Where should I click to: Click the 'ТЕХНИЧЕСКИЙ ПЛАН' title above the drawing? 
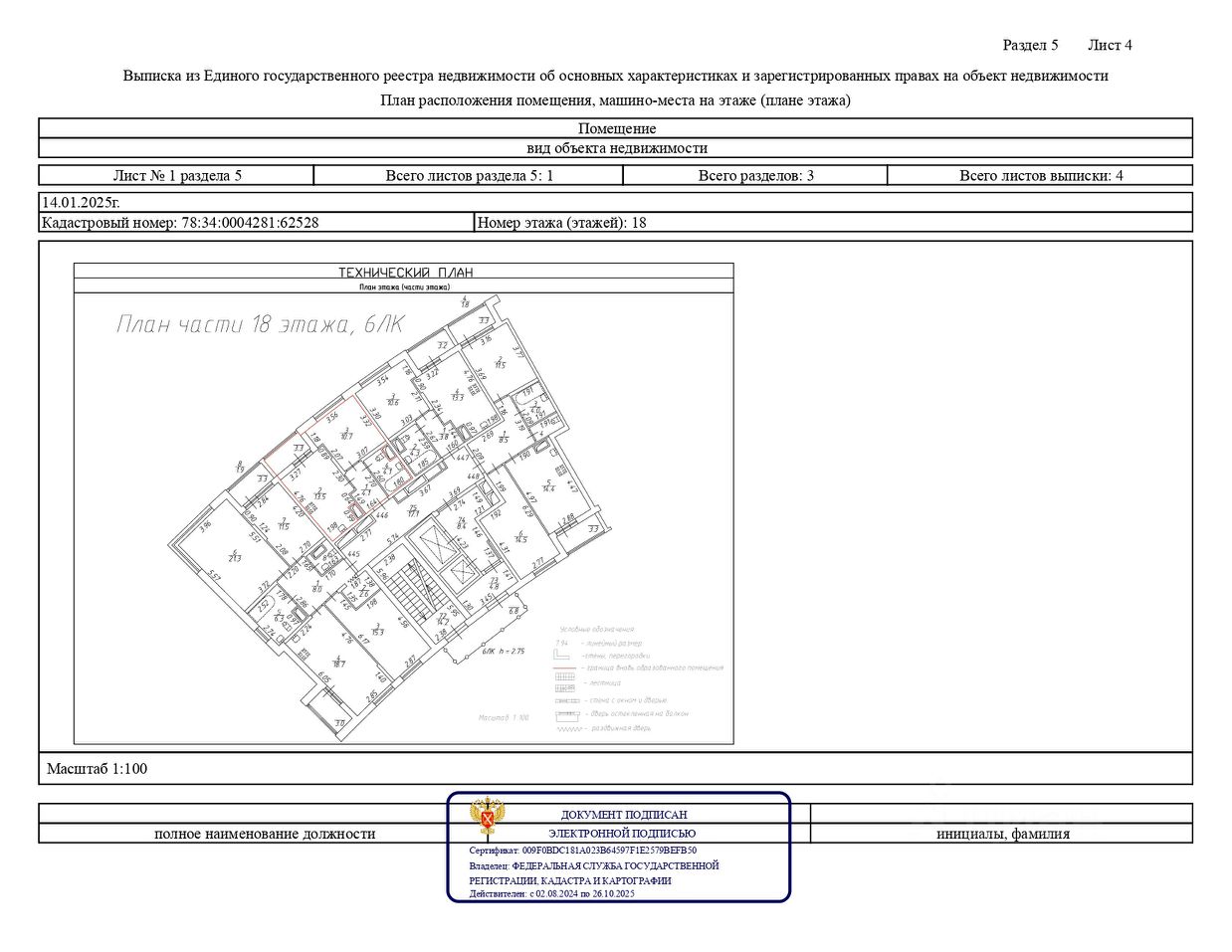tap(405, 272)
